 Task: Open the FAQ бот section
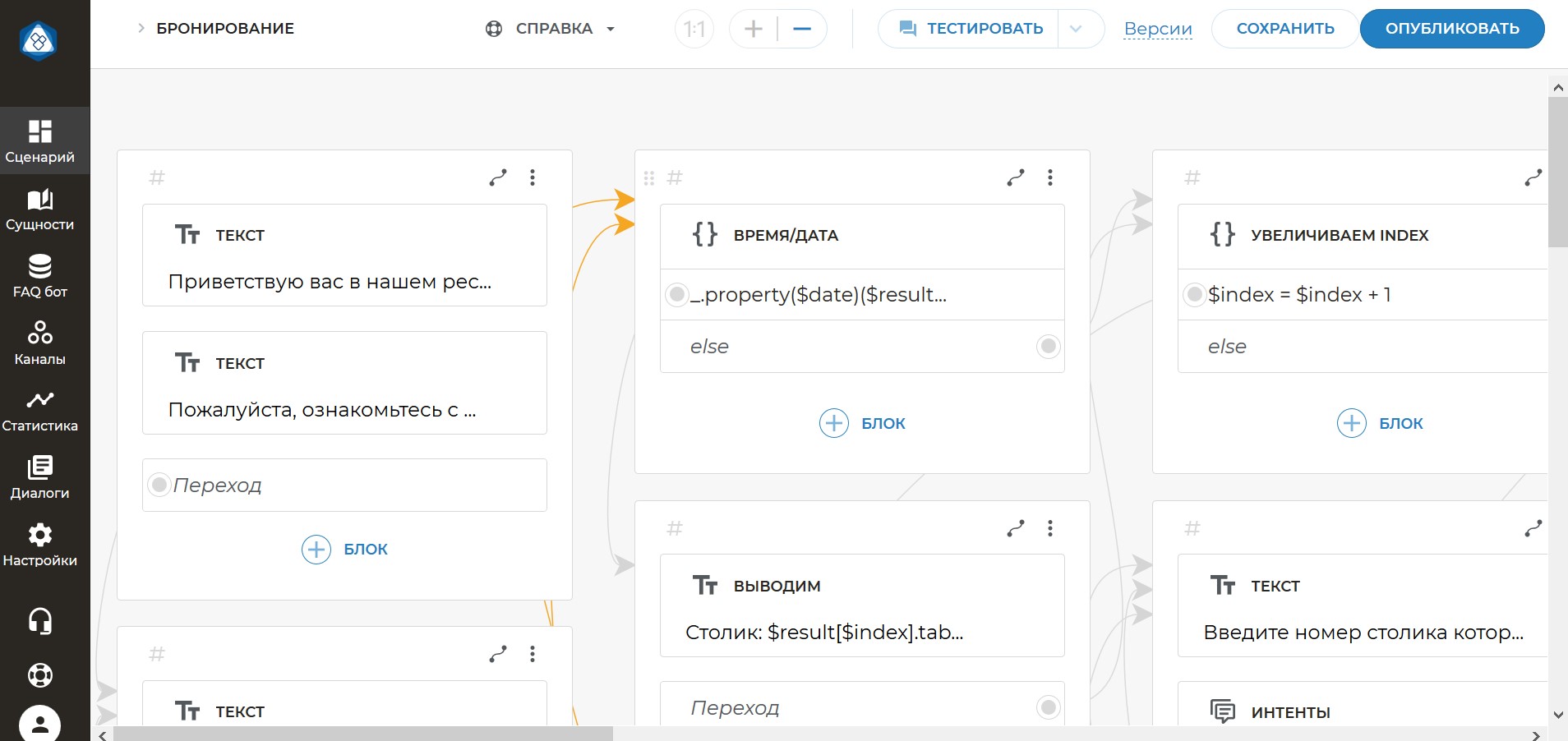pos(39,277)
